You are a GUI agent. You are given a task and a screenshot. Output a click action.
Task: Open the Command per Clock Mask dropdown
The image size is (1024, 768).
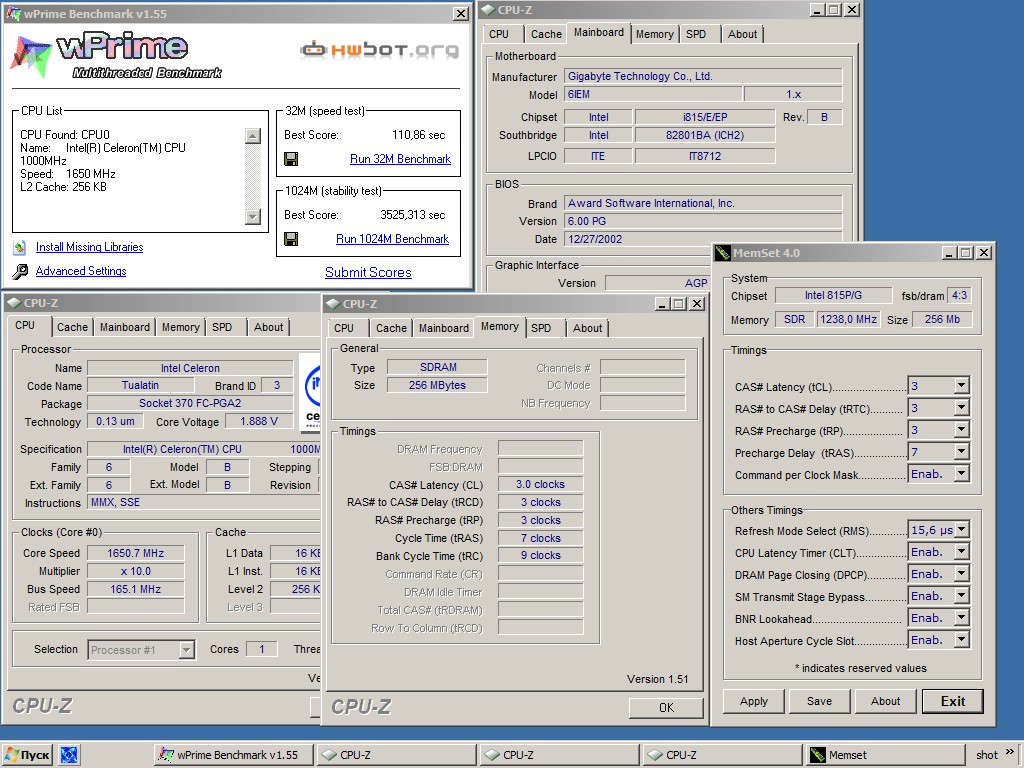coord(961,473)
